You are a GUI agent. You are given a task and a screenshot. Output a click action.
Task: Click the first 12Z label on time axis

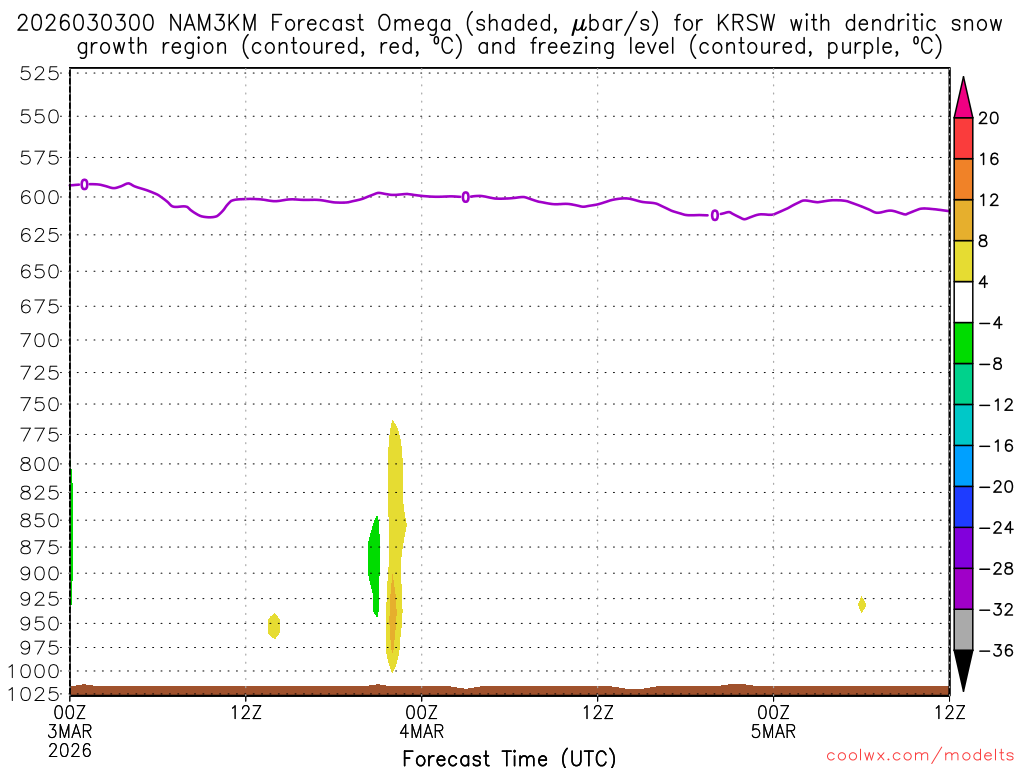pos(246,712)
